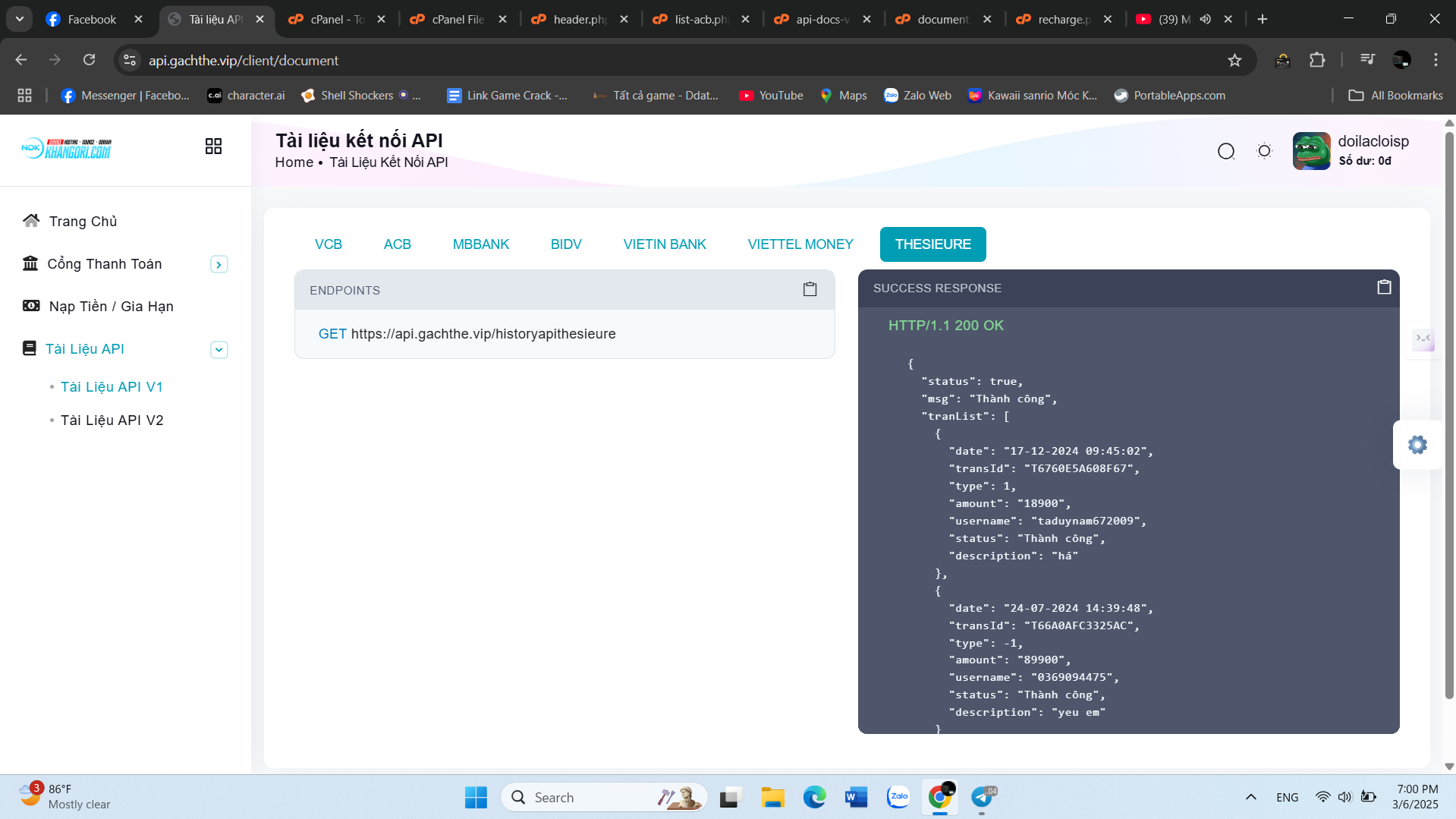Navigate to Nạp Tiền / Gia Hạn
1456x819 pixels.
click(x=111, y=307)
